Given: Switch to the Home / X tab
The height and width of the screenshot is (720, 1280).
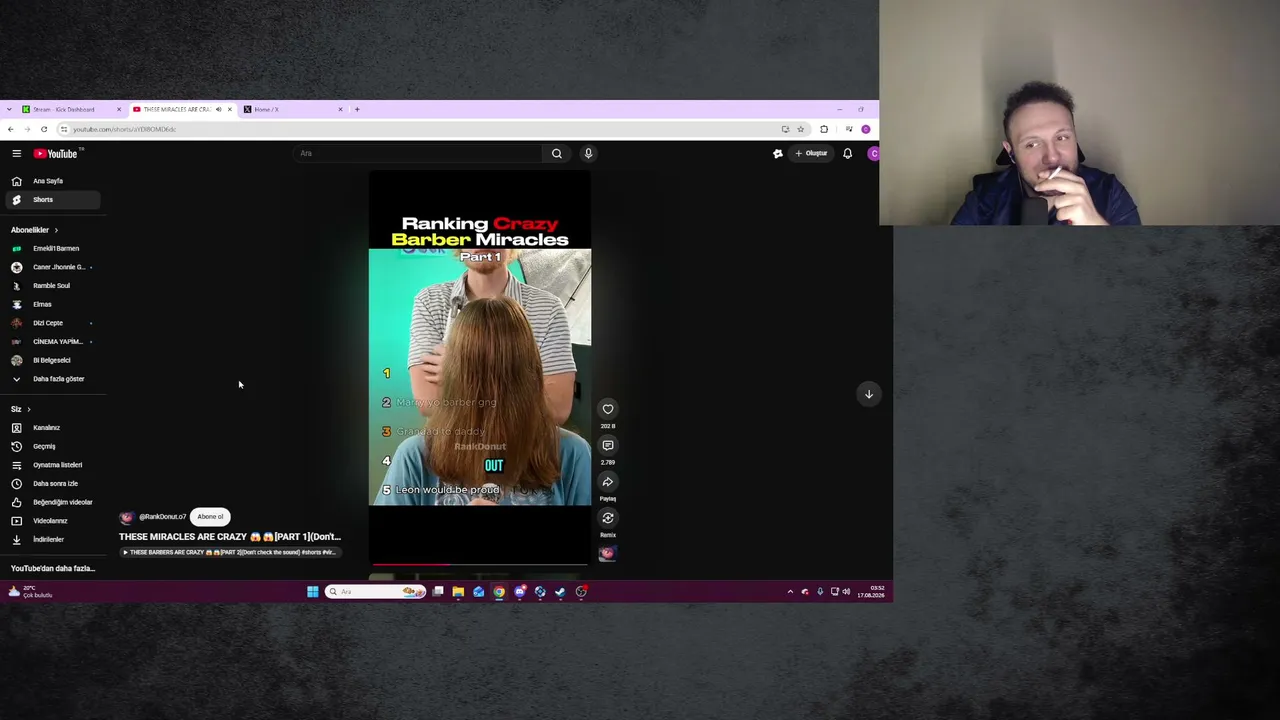Looking at the screenshot, I should [292, 109].
